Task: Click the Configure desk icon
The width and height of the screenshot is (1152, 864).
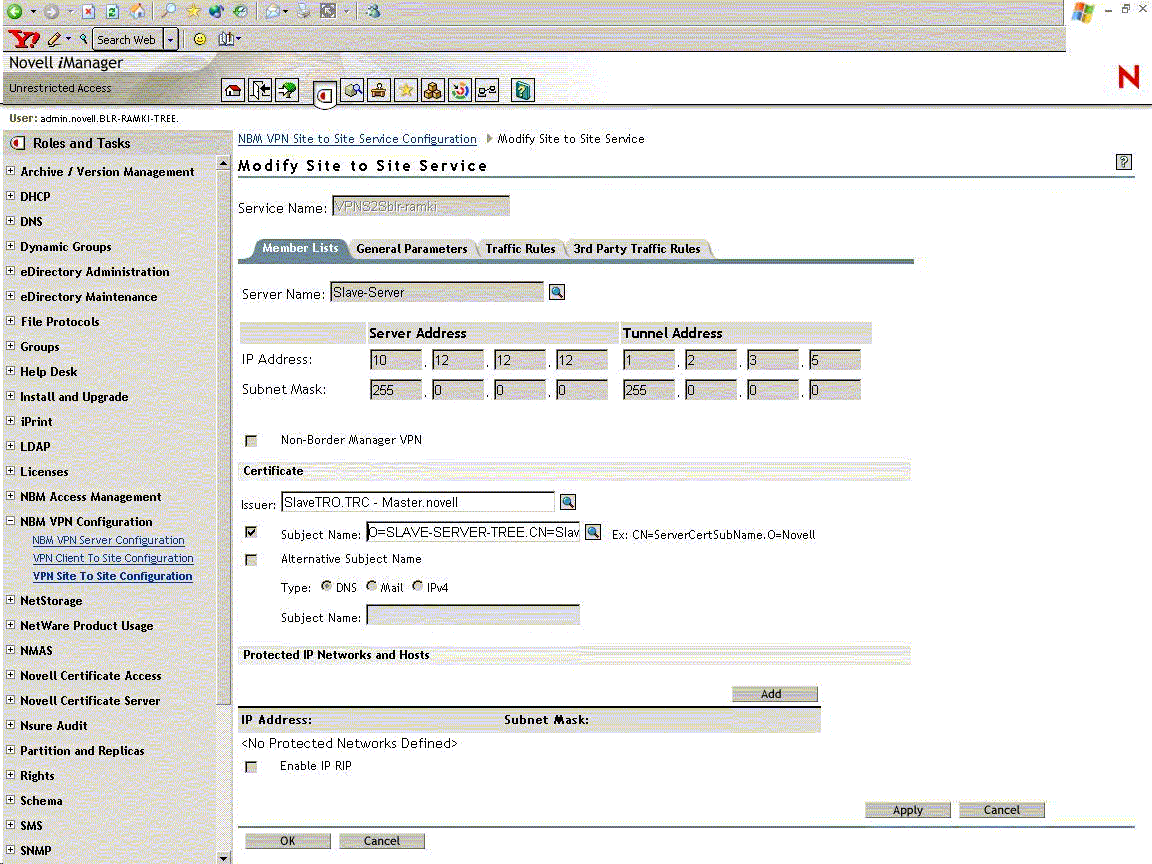Action: (379, 90)
